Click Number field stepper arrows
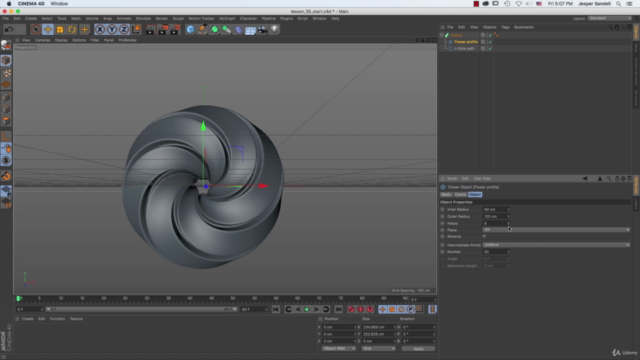 click(508, 252)
